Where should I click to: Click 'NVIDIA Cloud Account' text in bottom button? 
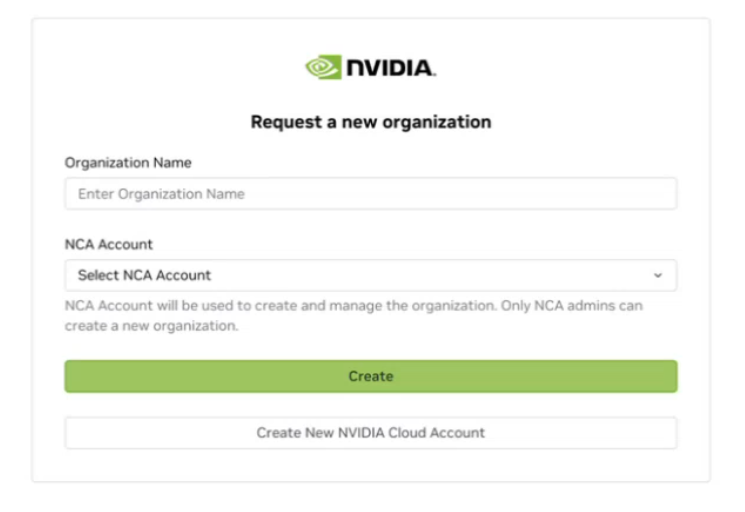click(411, 433)
